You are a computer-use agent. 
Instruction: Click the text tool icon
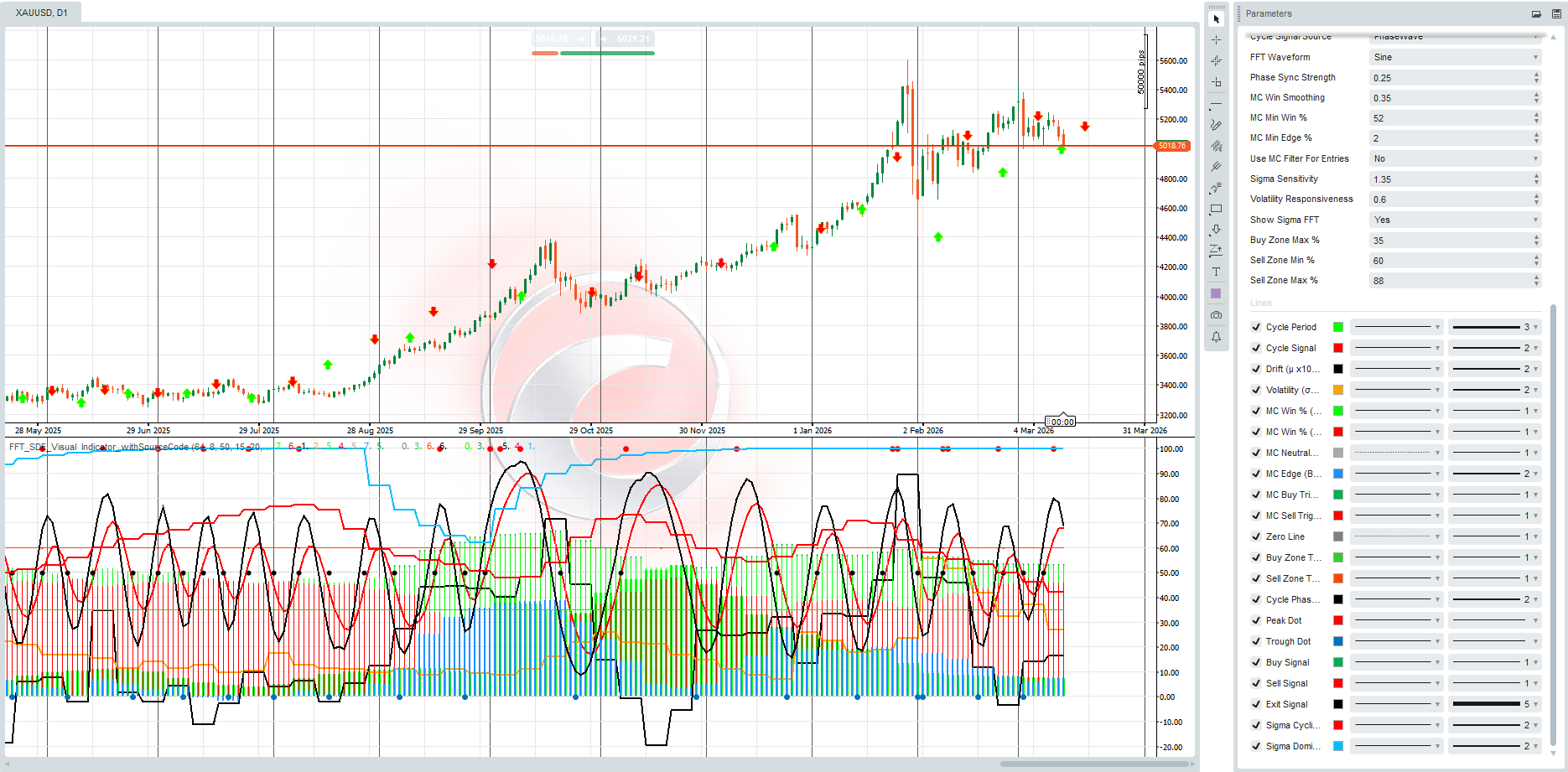coord(1216,272)
